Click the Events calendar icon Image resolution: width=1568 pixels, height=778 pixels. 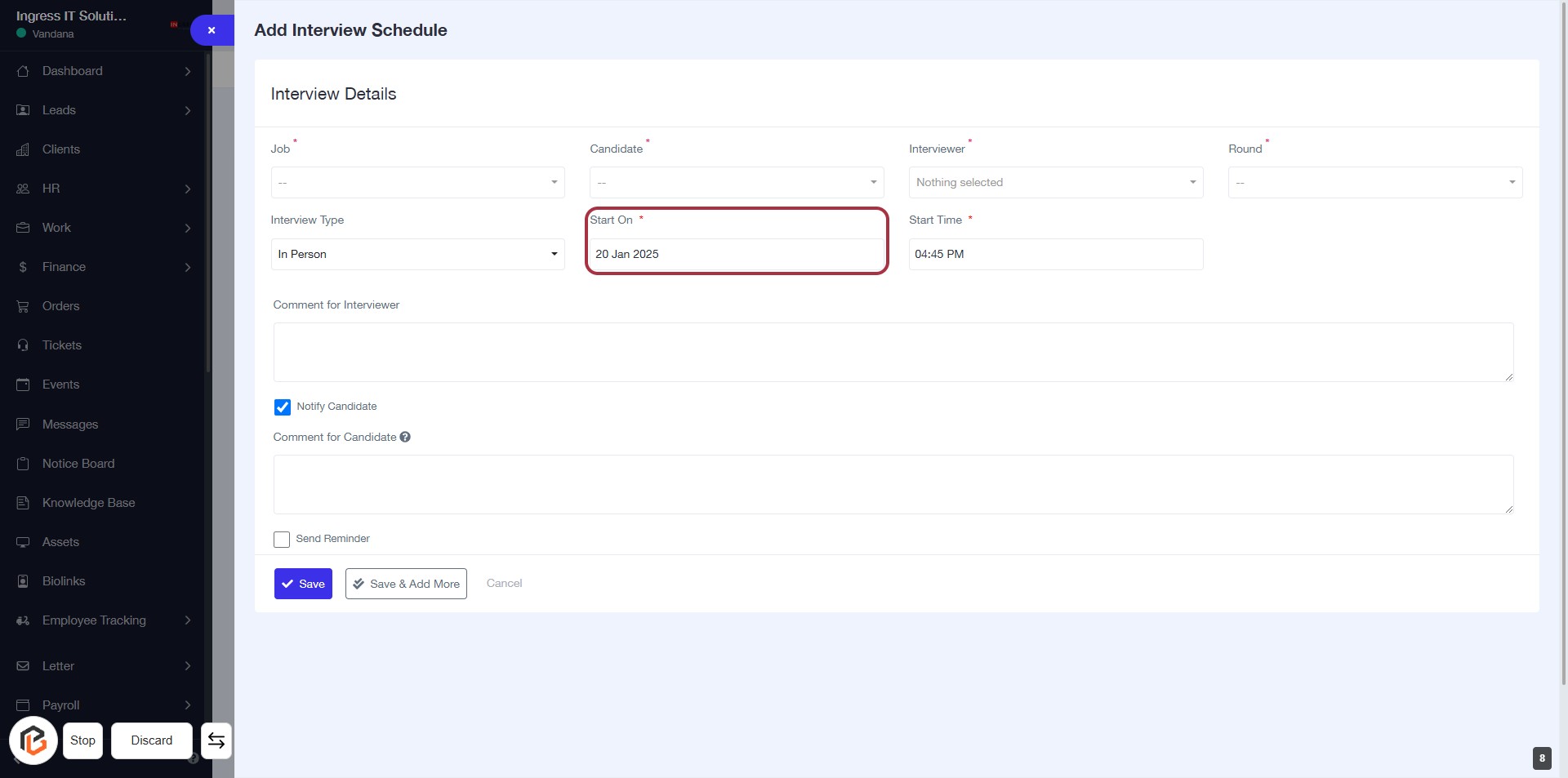23,385
